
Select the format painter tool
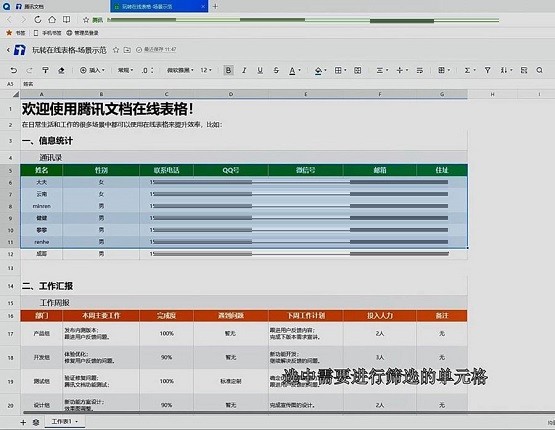click(x=45, y=70)
